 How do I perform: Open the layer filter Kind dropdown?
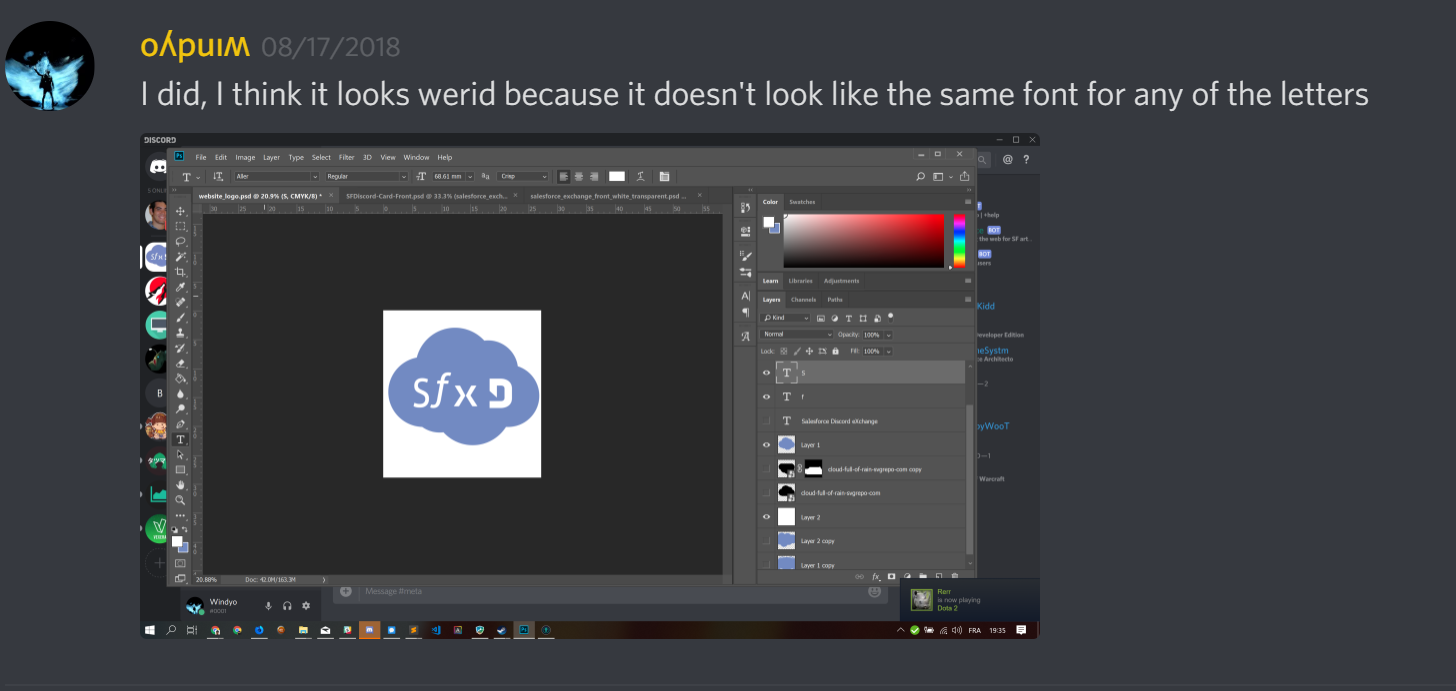tap(786, 318)
